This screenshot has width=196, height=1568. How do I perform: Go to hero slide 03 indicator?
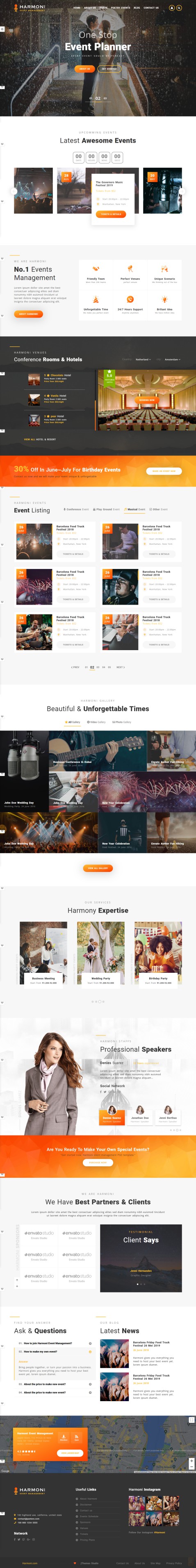coord(105,98)
